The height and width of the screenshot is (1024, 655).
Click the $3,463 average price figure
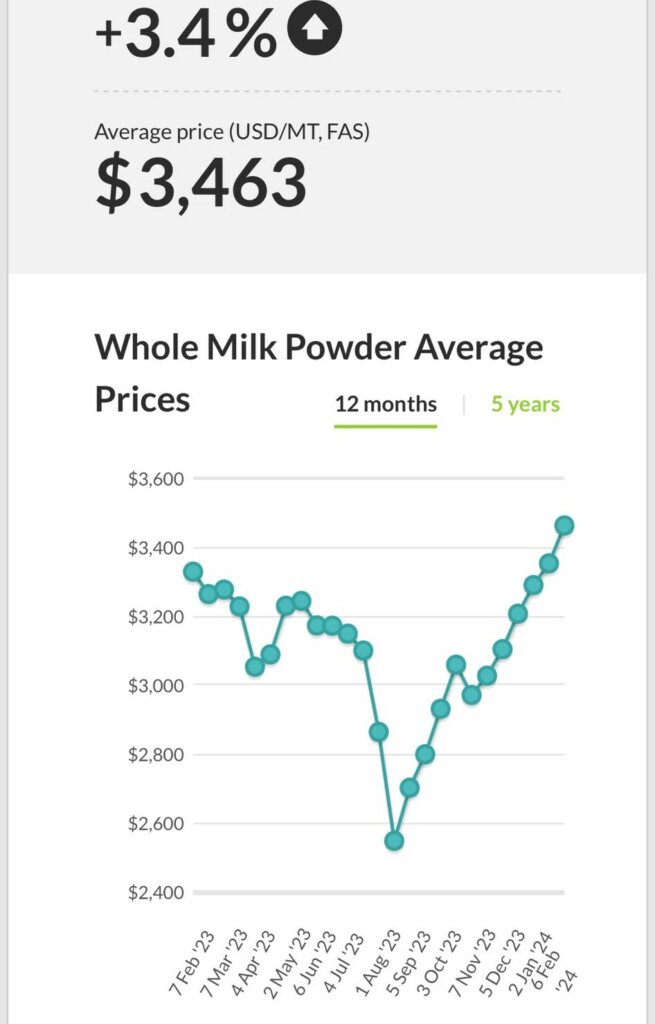pyautogui.click(x=201, y=184)
